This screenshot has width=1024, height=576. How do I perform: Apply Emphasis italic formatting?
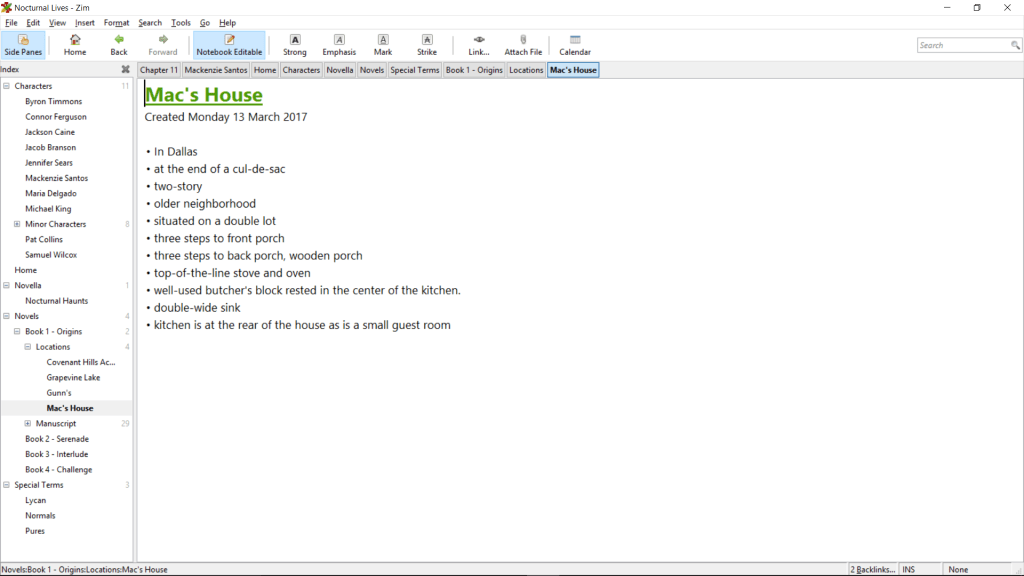(x=339, y=45)
